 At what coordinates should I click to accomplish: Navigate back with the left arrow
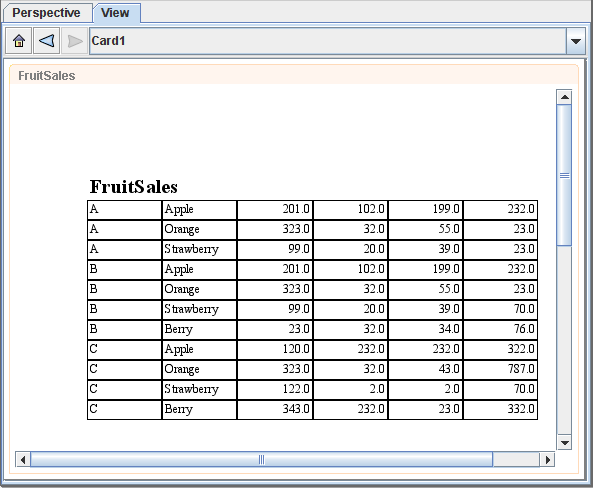click(x=47, y=40)
